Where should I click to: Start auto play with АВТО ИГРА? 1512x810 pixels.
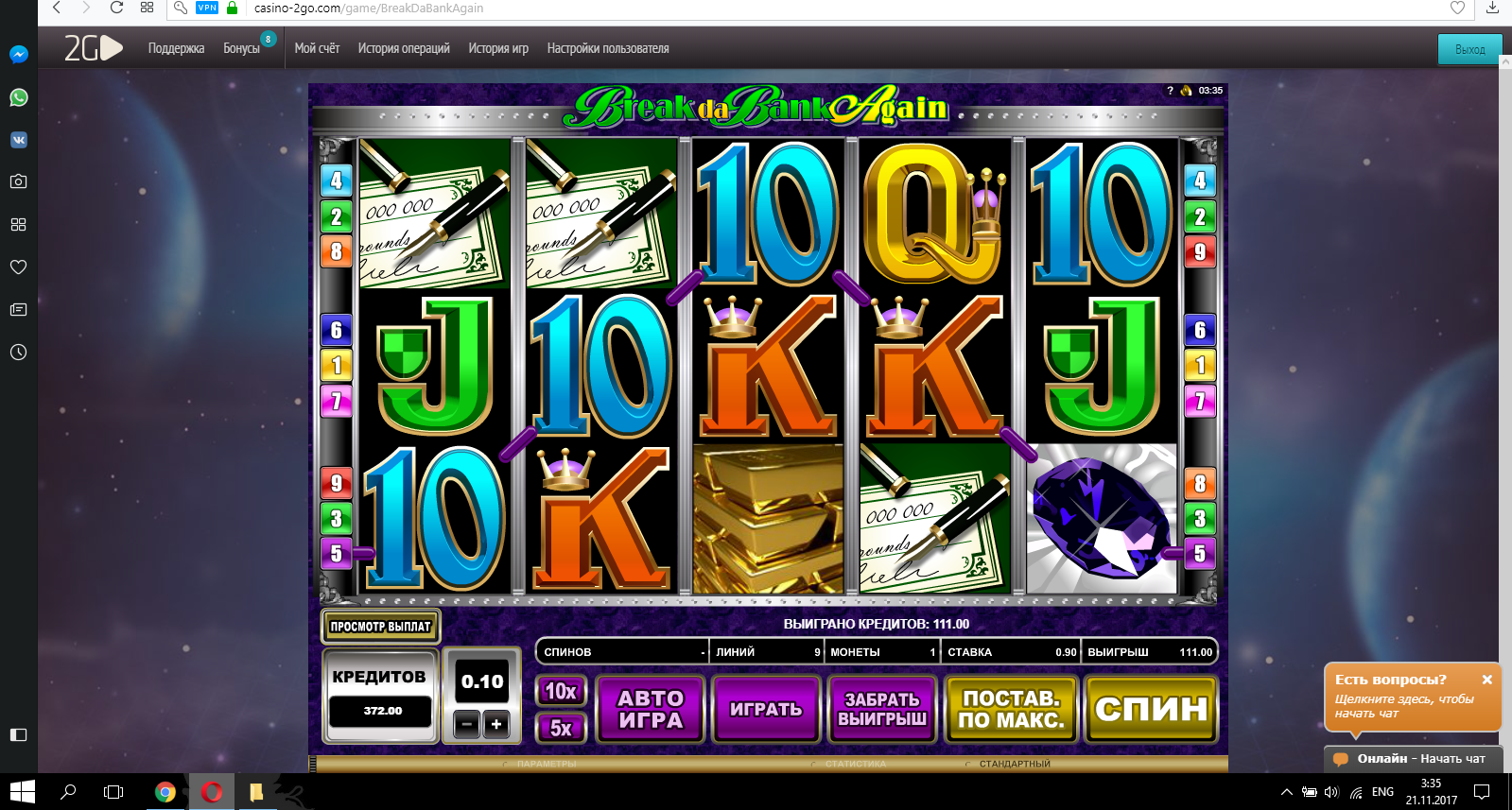[x=651, y=709]
